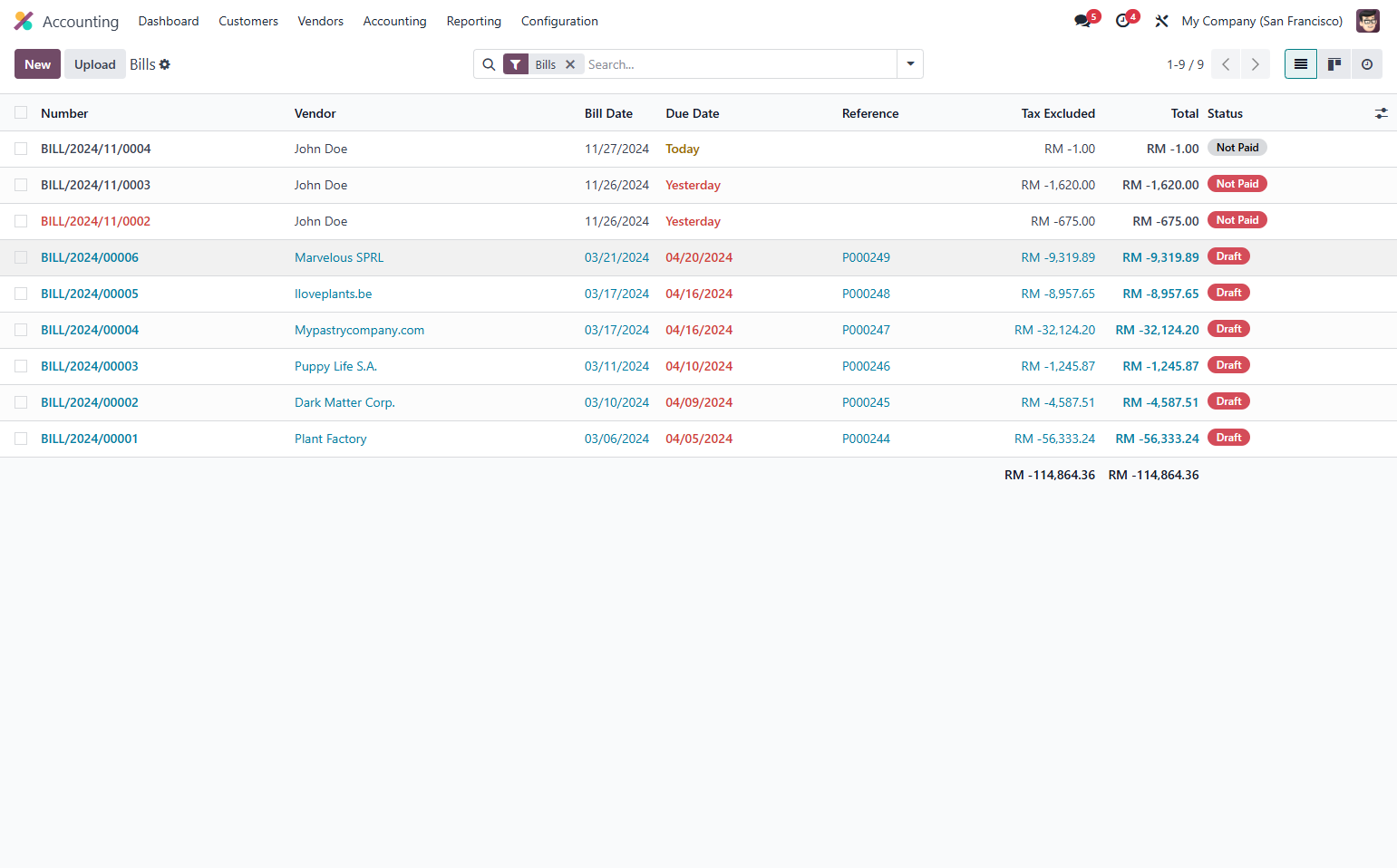Sort by the Due Date column header

click(x=693, y=113)
